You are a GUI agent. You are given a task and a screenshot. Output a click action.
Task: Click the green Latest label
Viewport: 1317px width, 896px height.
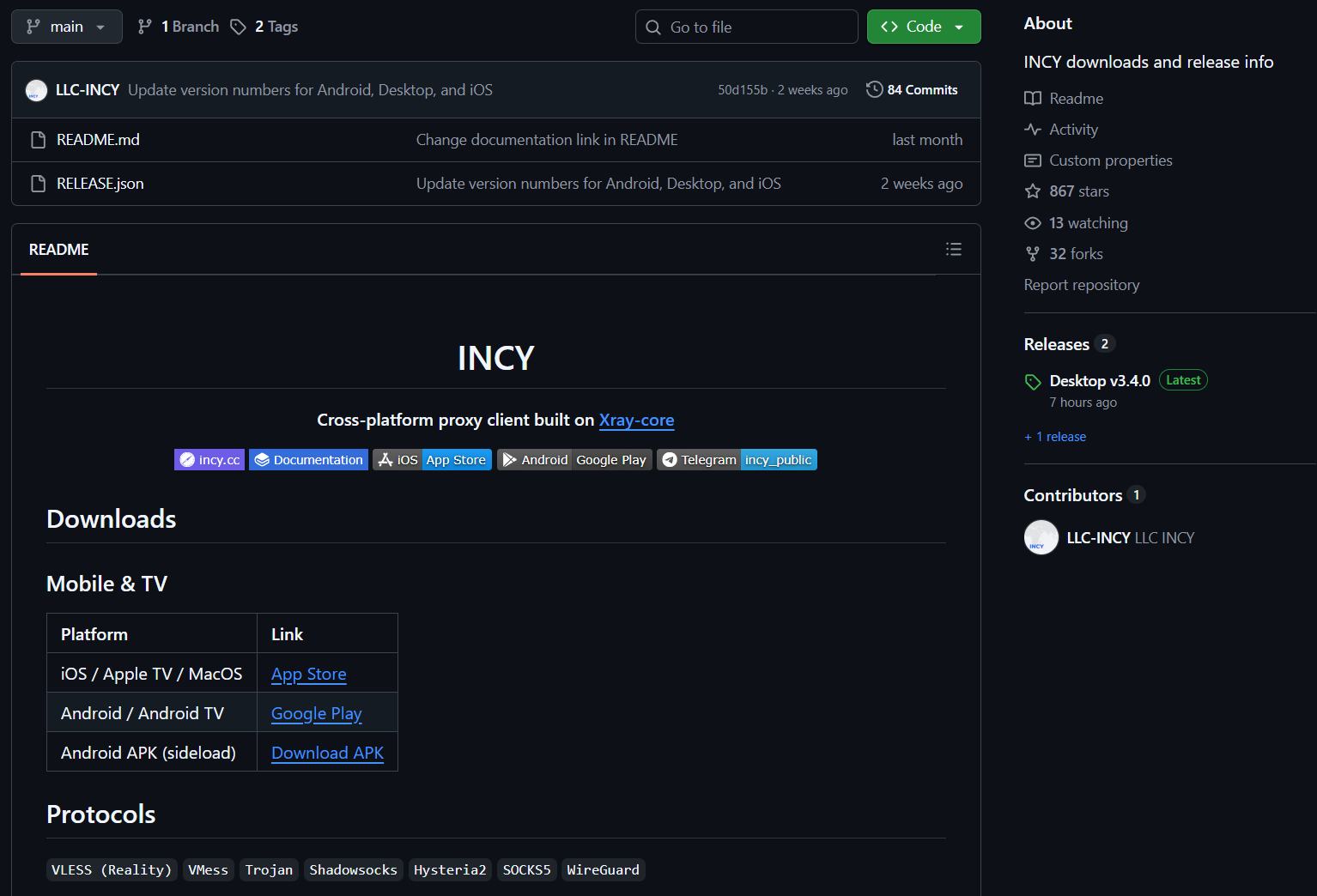(1183, 380)
